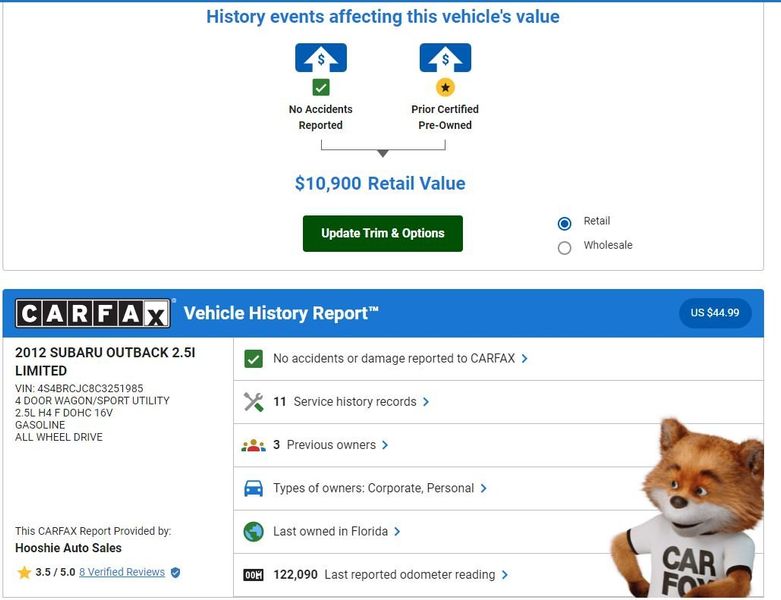Click the GASOLINE fuel type text

tap(40, 425)
